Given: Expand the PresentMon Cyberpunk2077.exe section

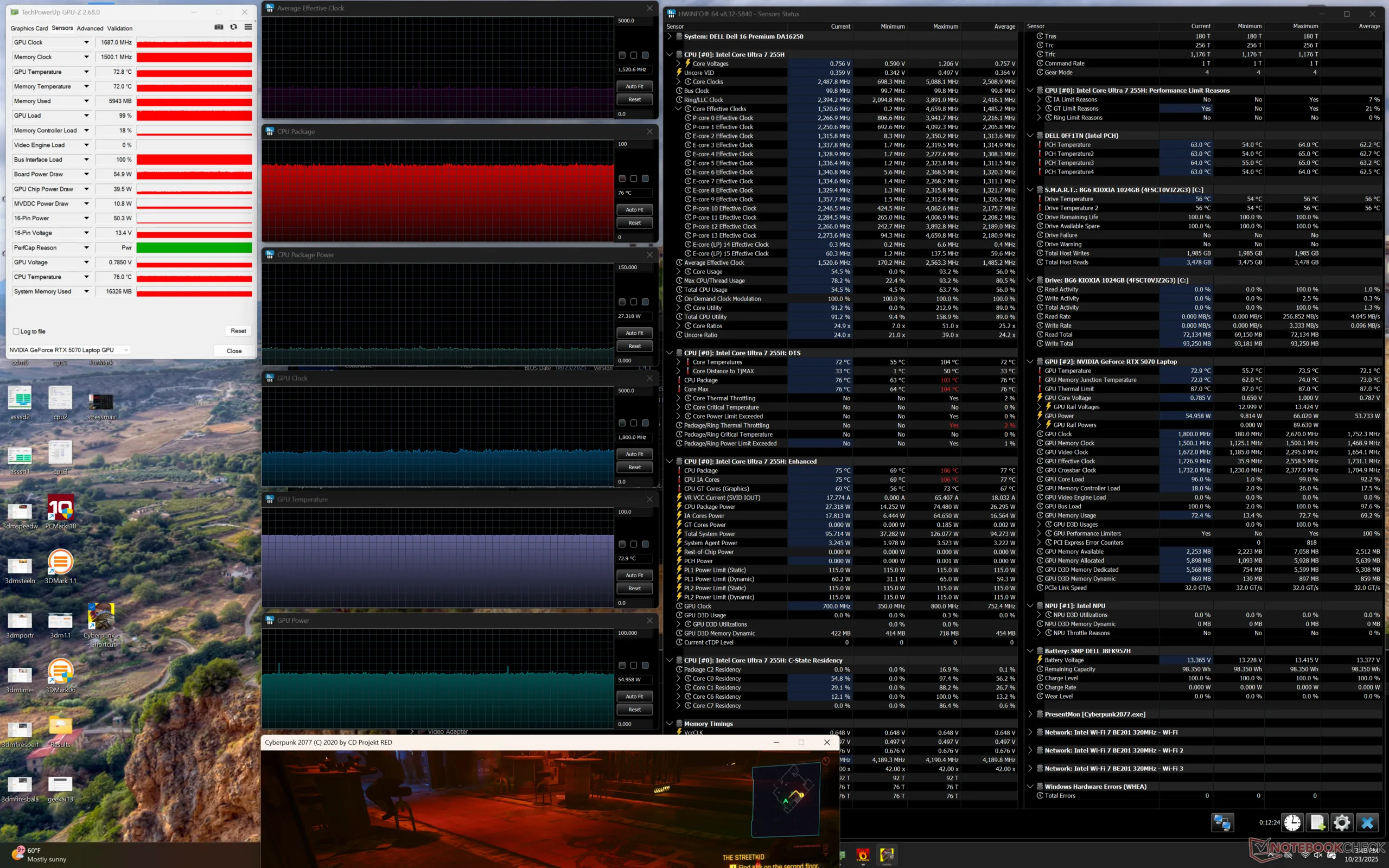Looking at the screenshot, I should (1030, 714).
